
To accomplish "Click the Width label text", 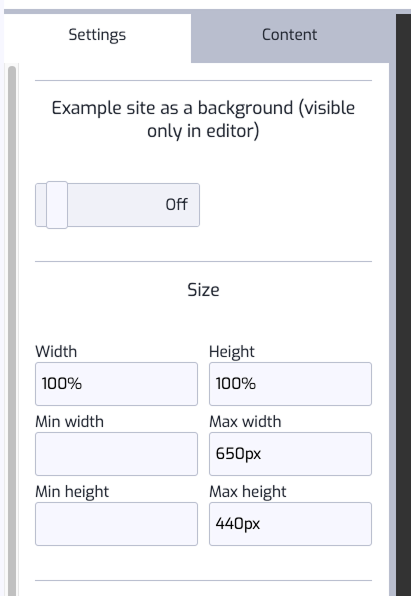I will click(x=56, y=352).
